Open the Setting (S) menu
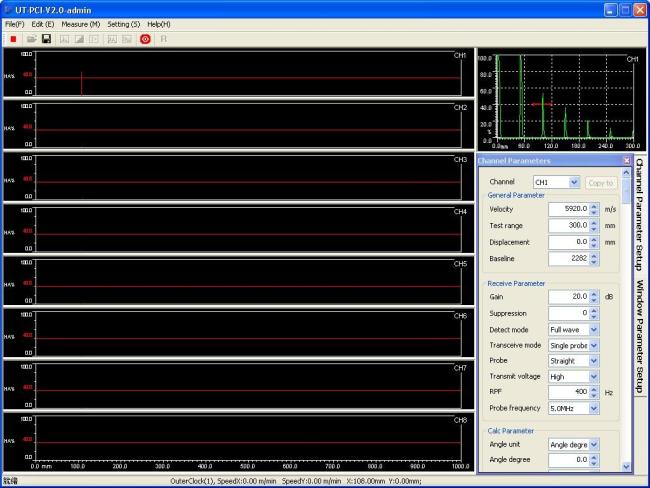This screenshot has height=488, width=650. tap(124, 23)
